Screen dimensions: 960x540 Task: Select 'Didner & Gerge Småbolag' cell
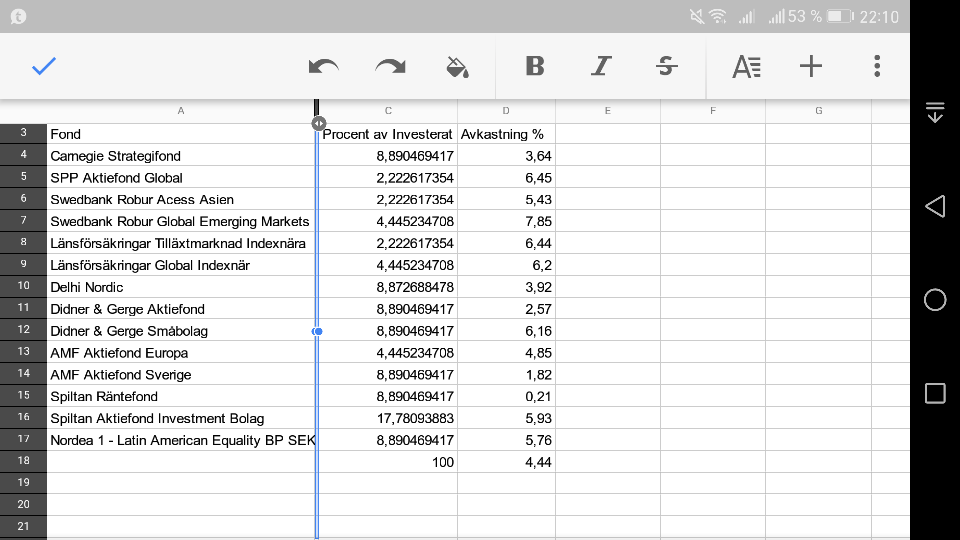[181, 331]
